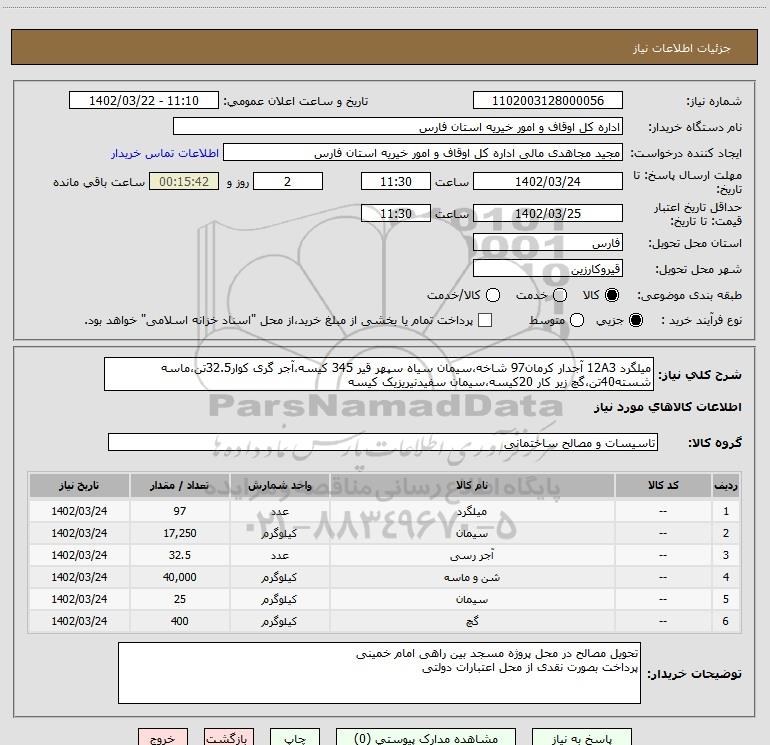This screenshot has width=770, height=745.
Task: Click مشاهده مدارک پیوستی (0) button
Action: click(x=426, y=737)
